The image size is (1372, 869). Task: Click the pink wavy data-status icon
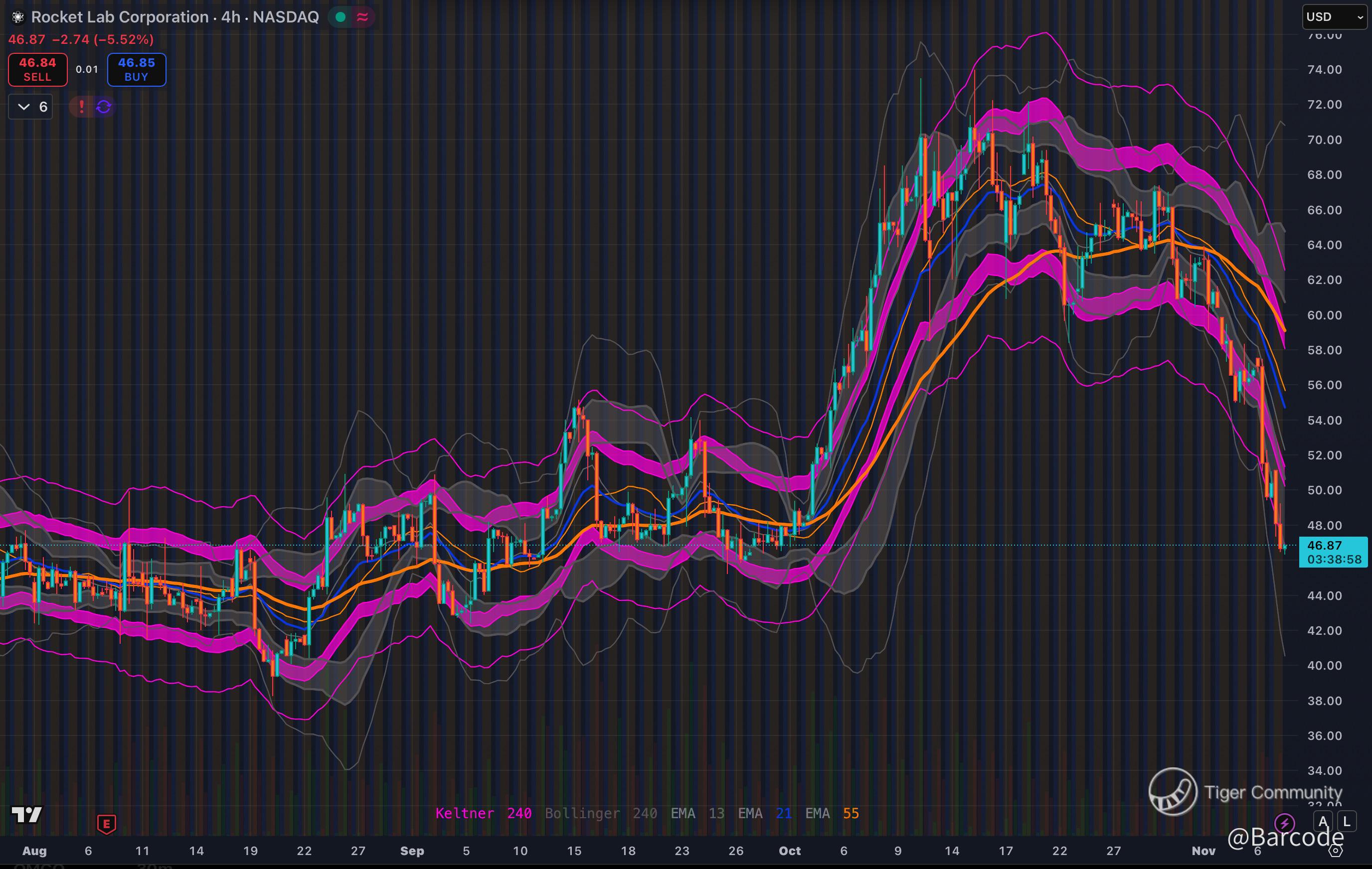[x=362, y=17]
